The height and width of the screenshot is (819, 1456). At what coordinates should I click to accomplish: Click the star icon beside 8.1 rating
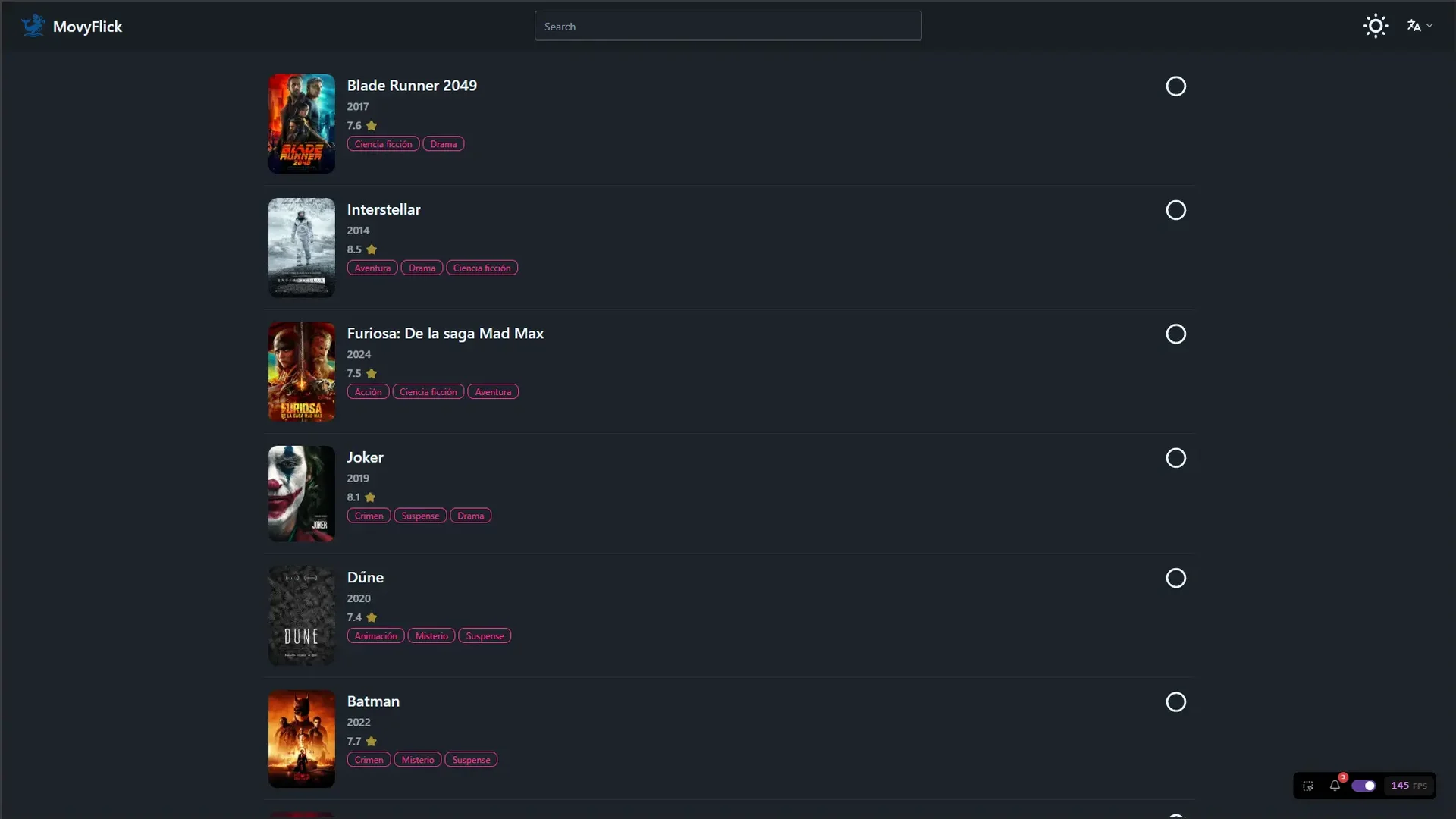point(370,497)
